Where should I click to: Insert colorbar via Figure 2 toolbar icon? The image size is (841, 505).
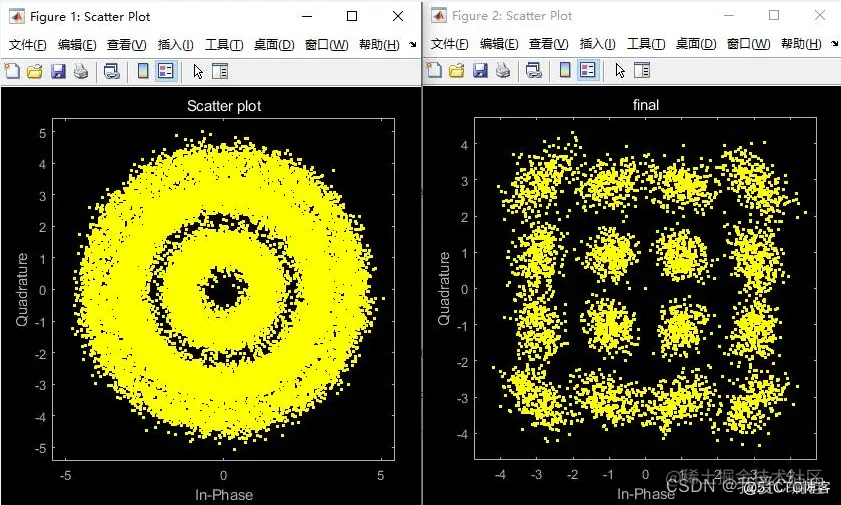tap(565, 70)
